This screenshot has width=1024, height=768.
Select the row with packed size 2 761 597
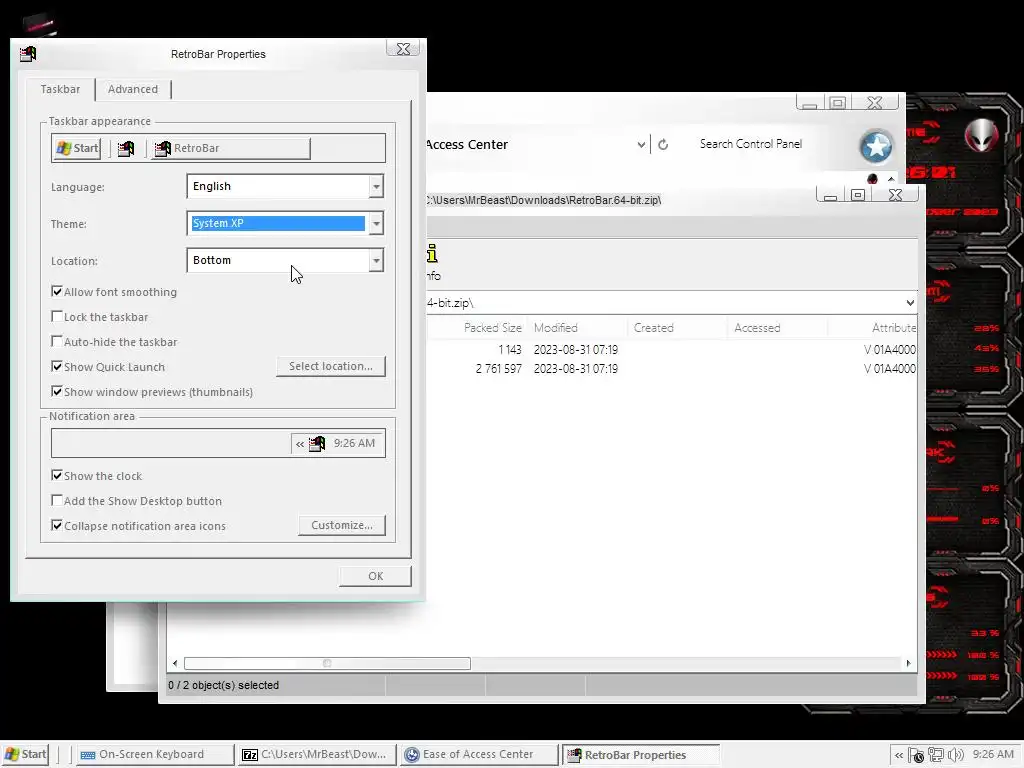coord(671,369)
